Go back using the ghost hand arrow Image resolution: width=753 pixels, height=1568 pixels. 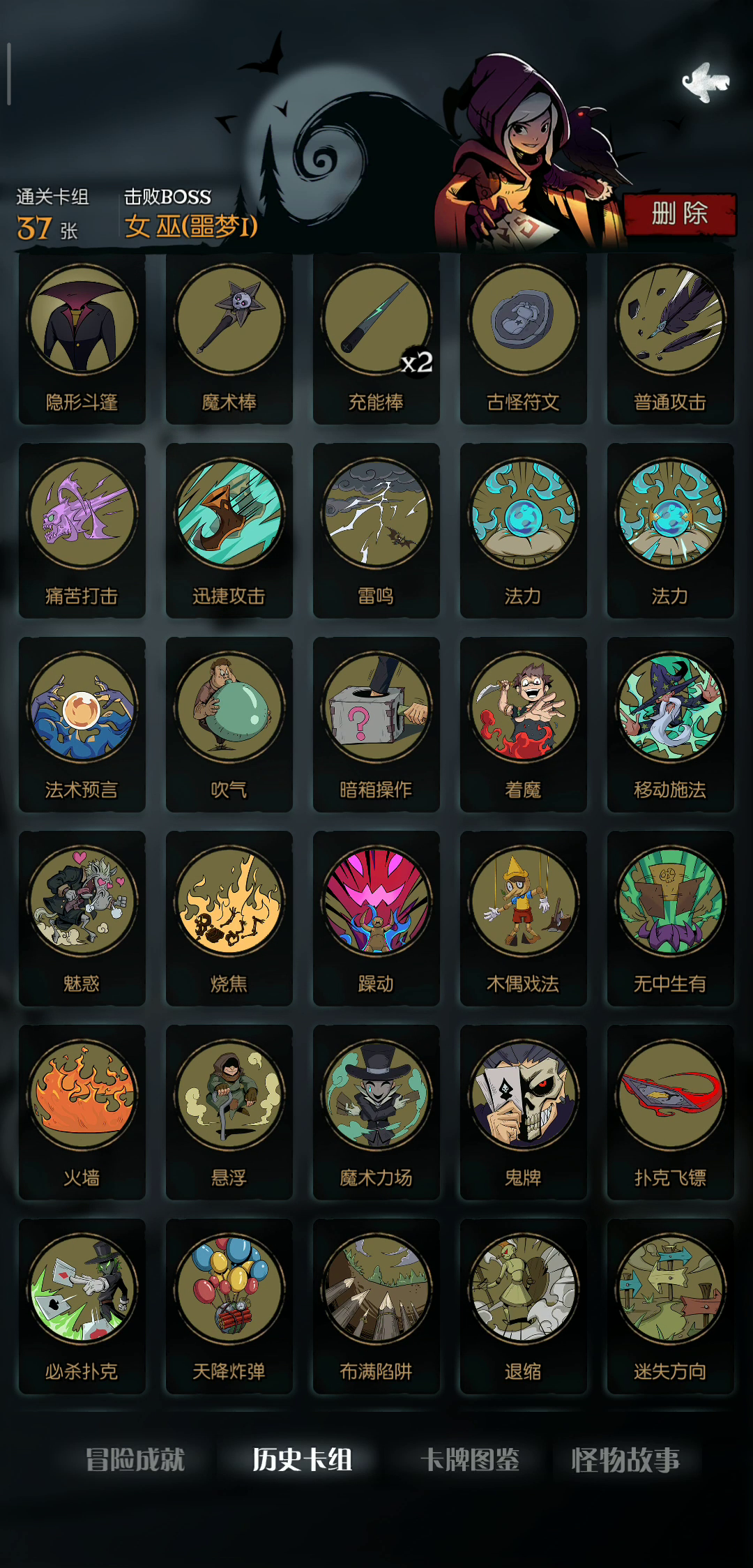click(706, 82)
